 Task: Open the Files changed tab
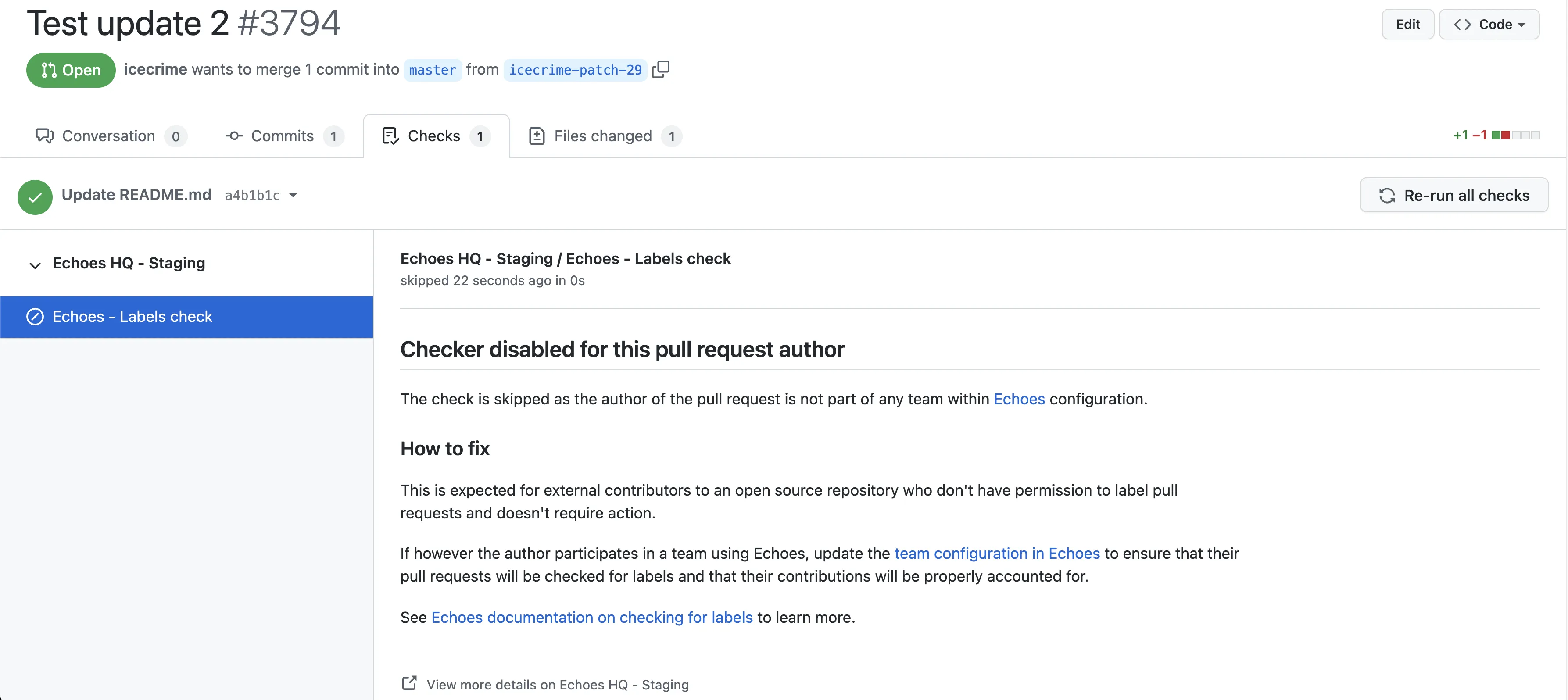(605, 136)
